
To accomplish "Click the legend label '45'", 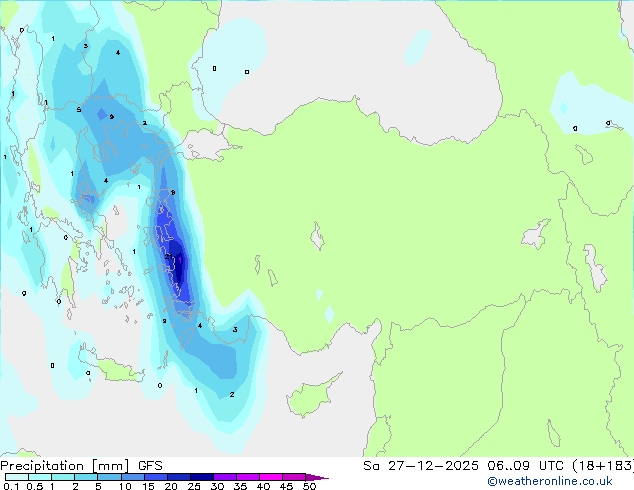I will (x=286, y=486).
